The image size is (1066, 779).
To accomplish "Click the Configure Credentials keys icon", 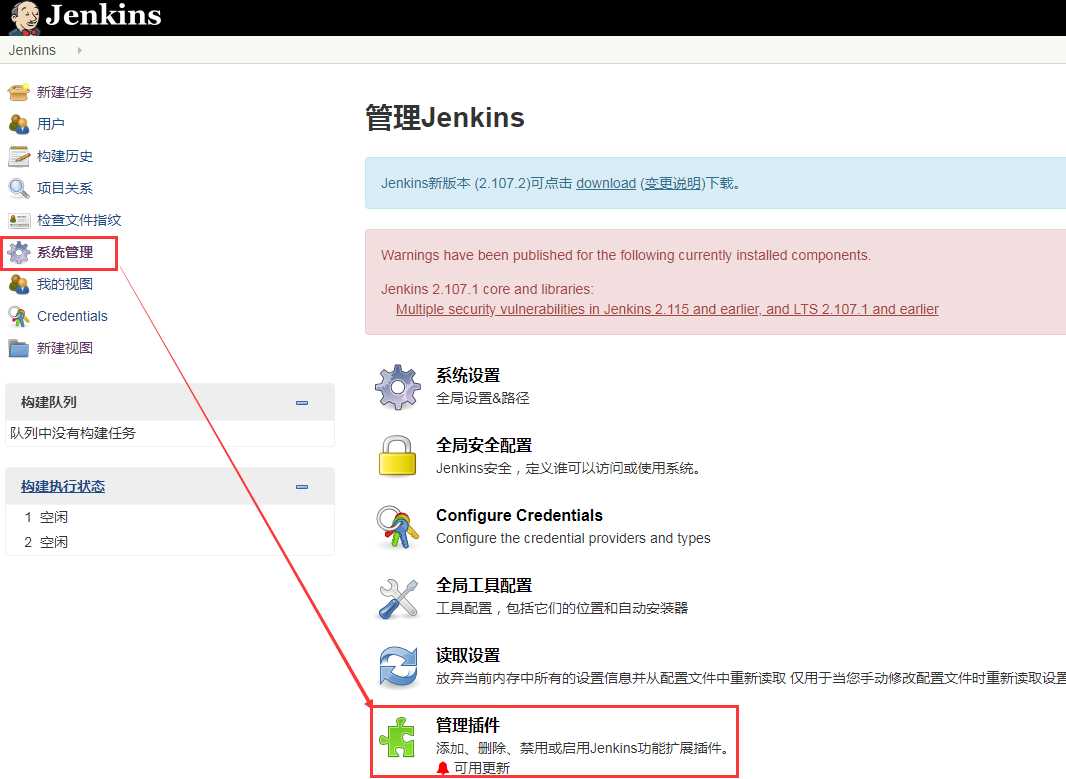I will (398, 527).
